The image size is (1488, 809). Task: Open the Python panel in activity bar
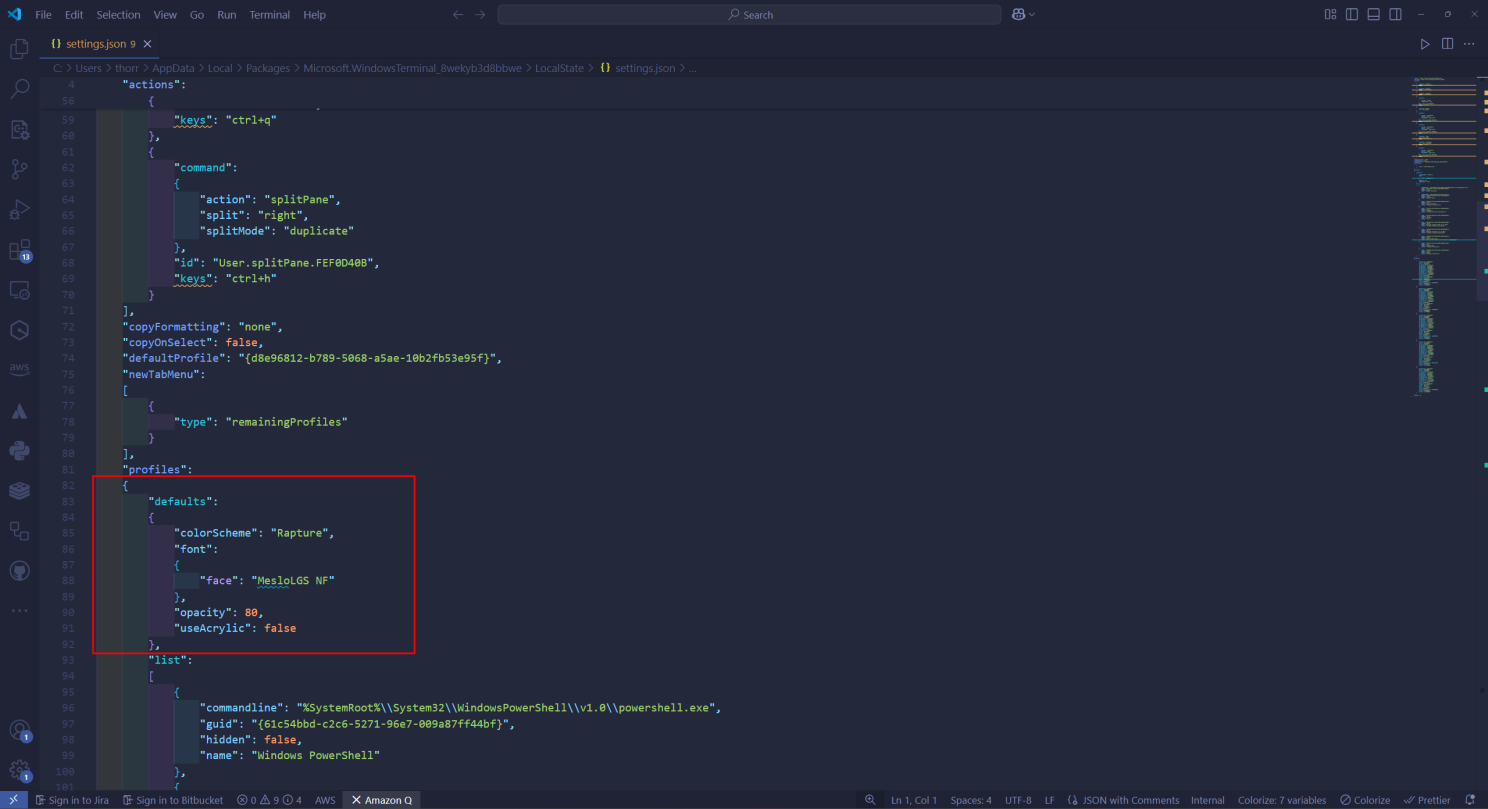19,450
